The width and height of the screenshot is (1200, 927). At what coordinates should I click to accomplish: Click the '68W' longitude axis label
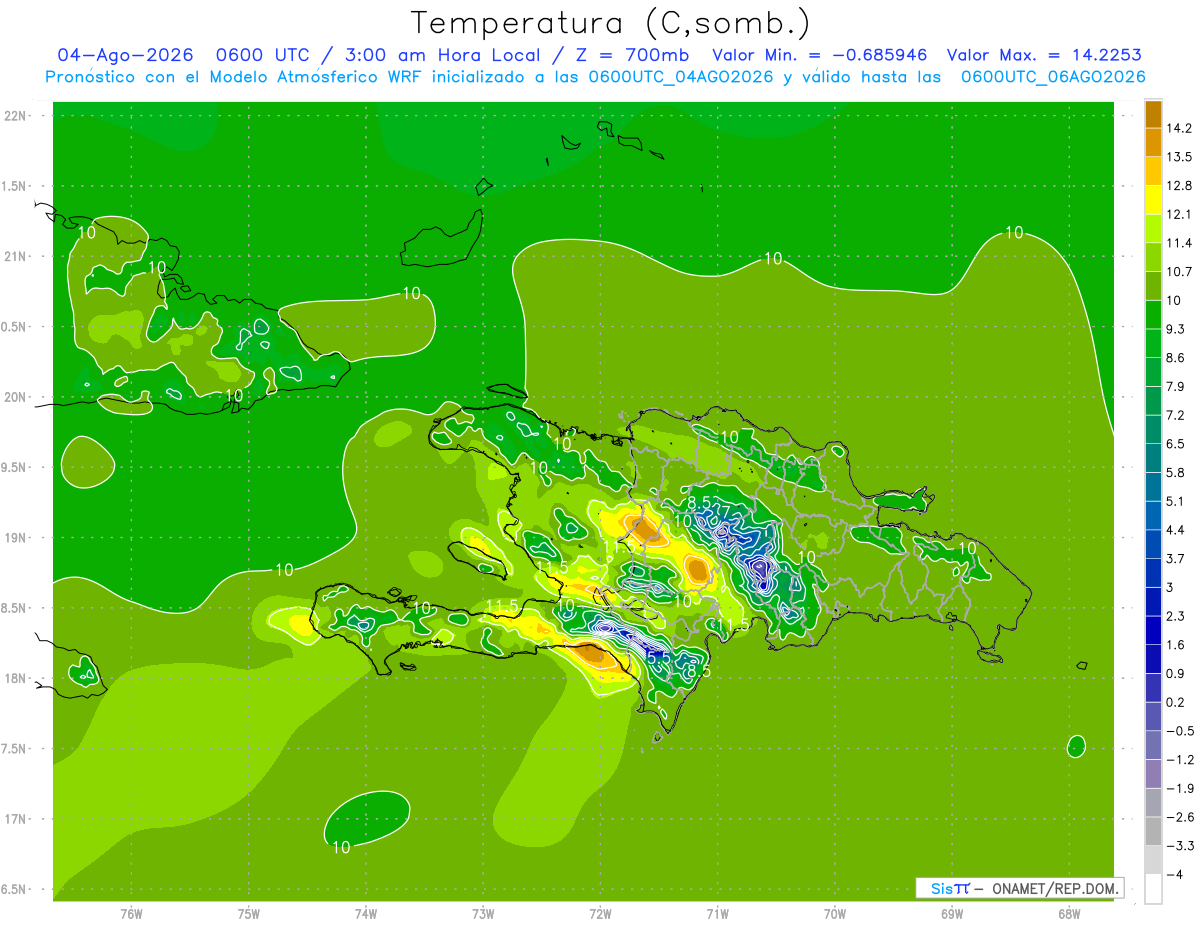[1069, 914]
